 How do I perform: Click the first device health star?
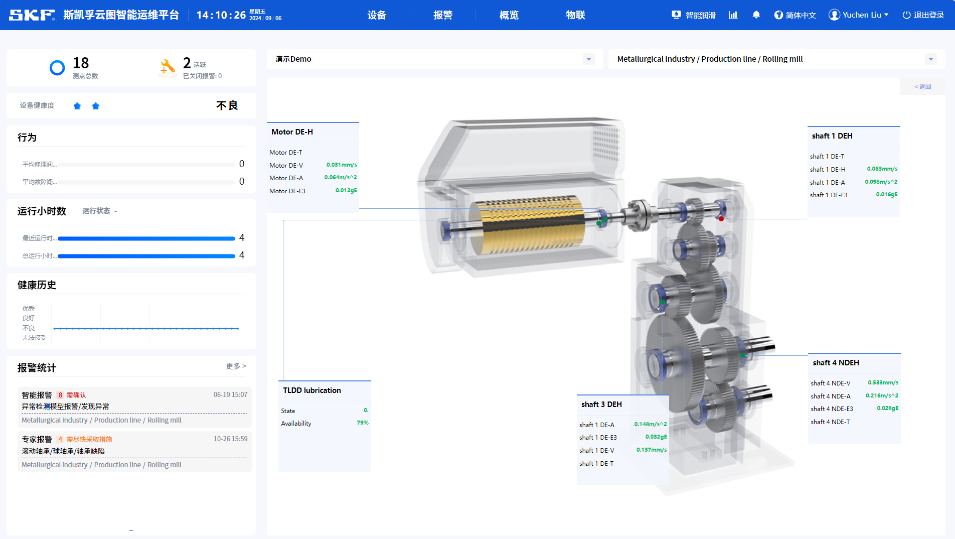[x=77, y=105]
